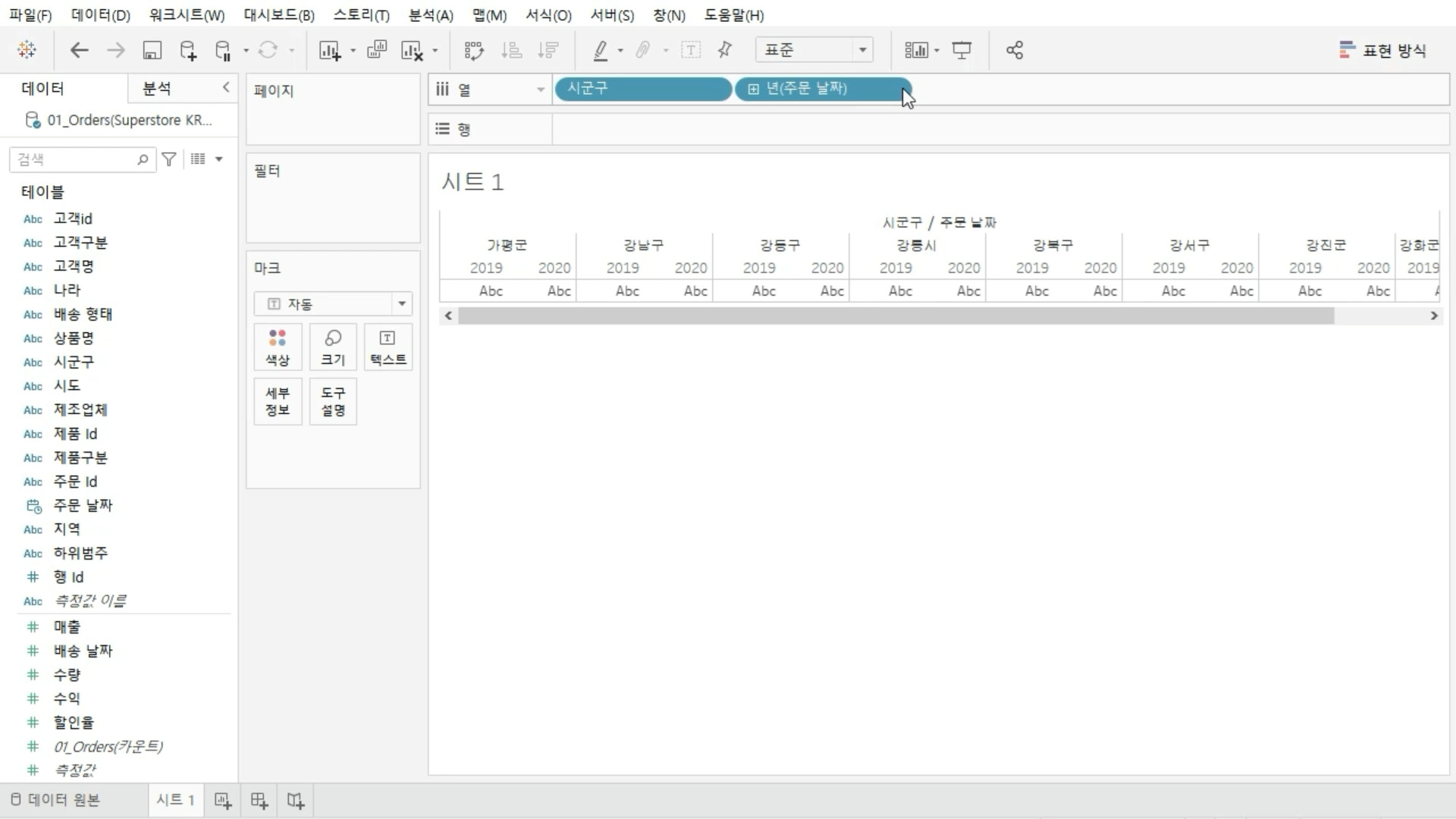Open the 색상 color marks card
This screenshot has width=1456, height=819.
click(278, 347)
